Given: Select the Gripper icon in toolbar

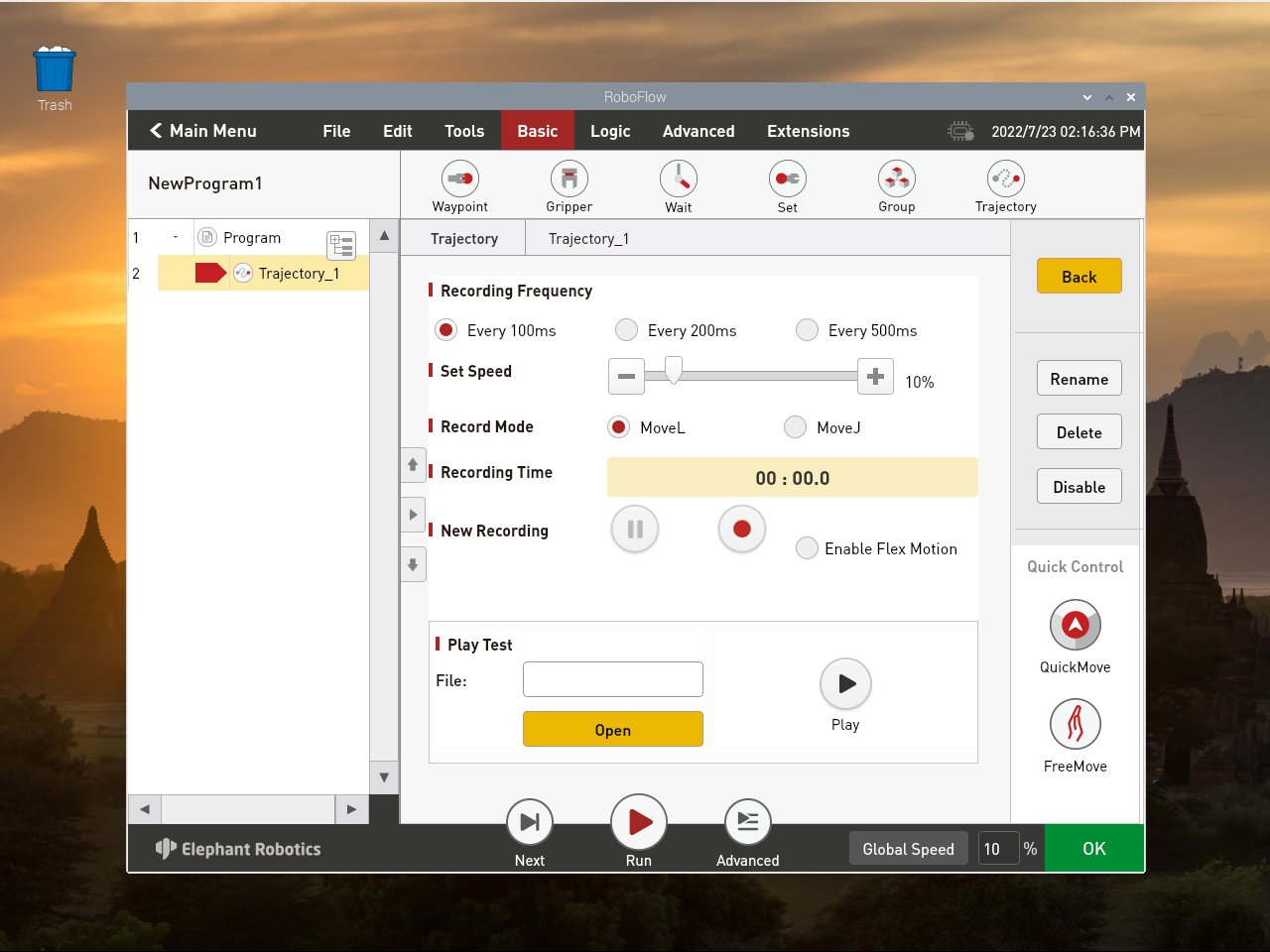Looking at the screenshot, I should click(x=570, y=179).
